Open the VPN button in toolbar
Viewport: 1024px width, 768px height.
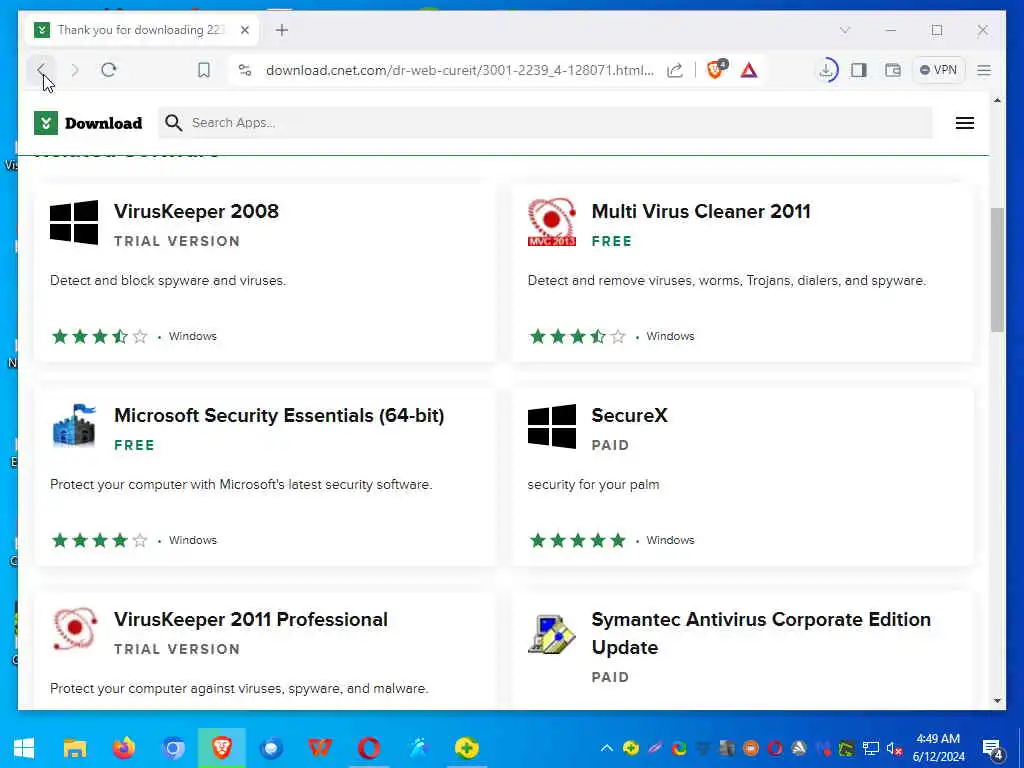pos(938,70)
